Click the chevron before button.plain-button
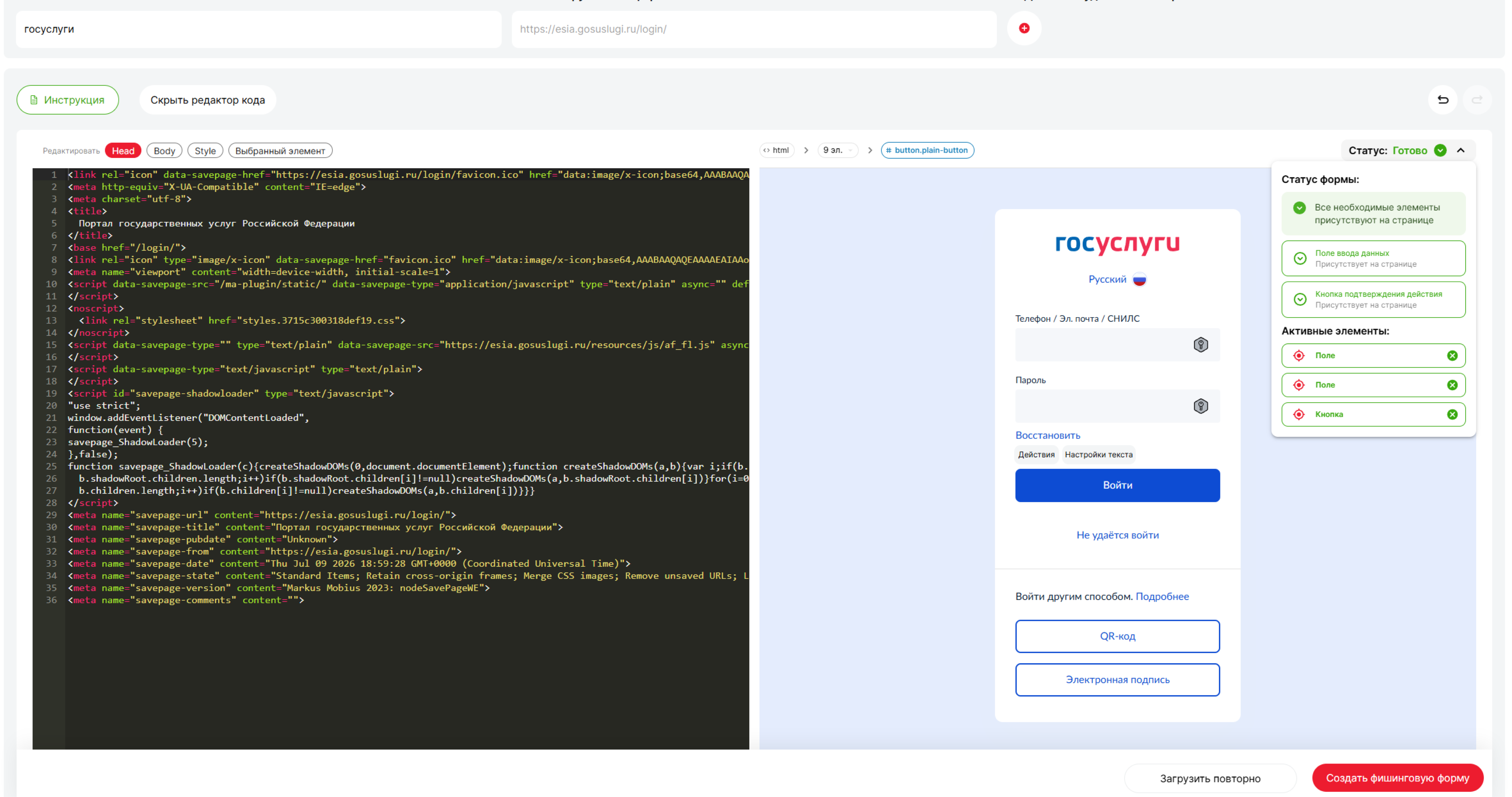Image resolution: width=1512 pixels, height=797 pixels. tap(870, 150)
